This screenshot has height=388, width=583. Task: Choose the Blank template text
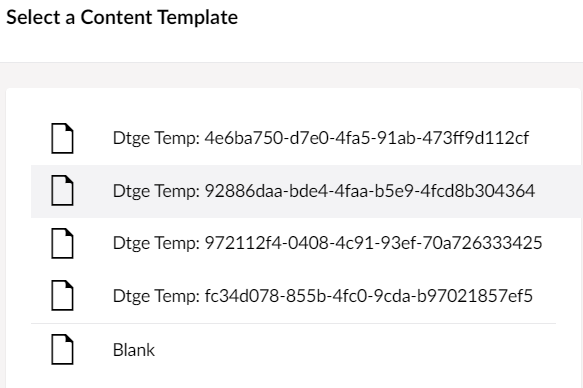click(x=133, y=350)
